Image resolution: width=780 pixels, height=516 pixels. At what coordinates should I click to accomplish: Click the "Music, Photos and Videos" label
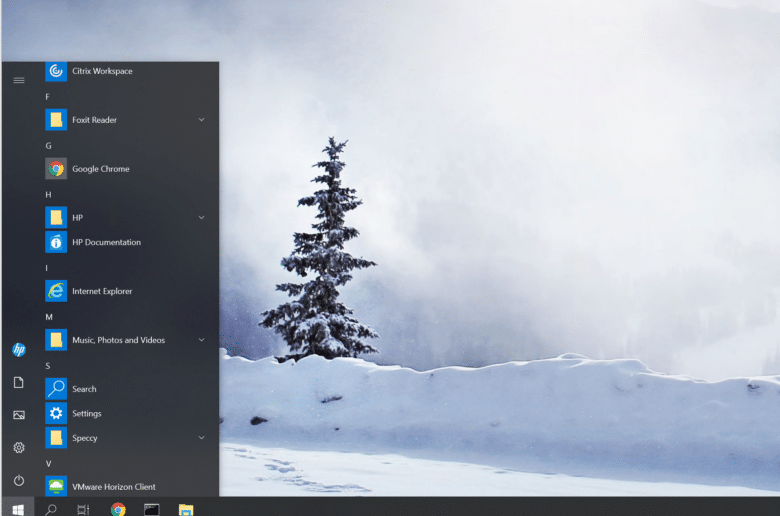pos(118,340)
